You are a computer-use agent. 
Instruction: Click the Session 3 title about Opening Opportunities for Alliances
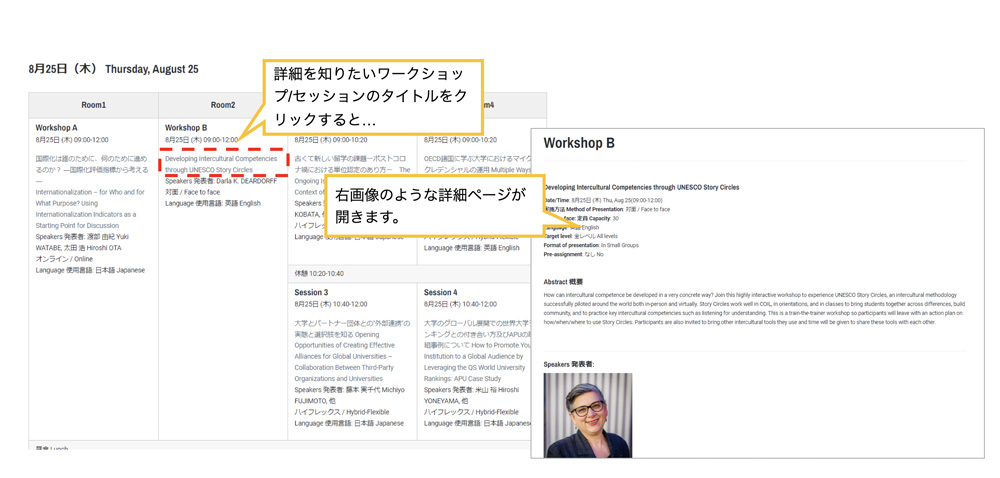(352, 351)
